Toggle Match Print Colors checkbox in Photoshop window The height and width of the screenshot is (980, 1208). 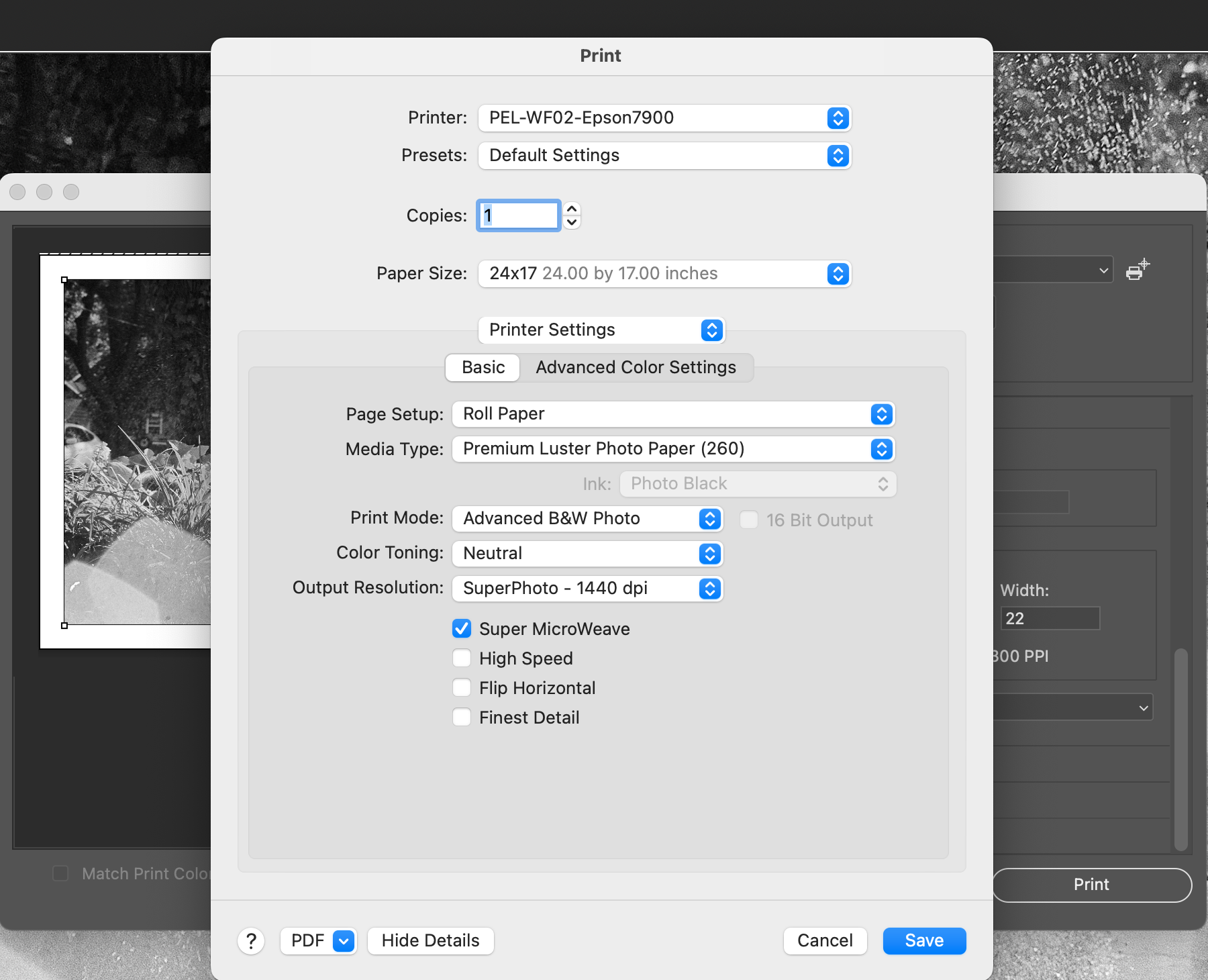point(60,873)
